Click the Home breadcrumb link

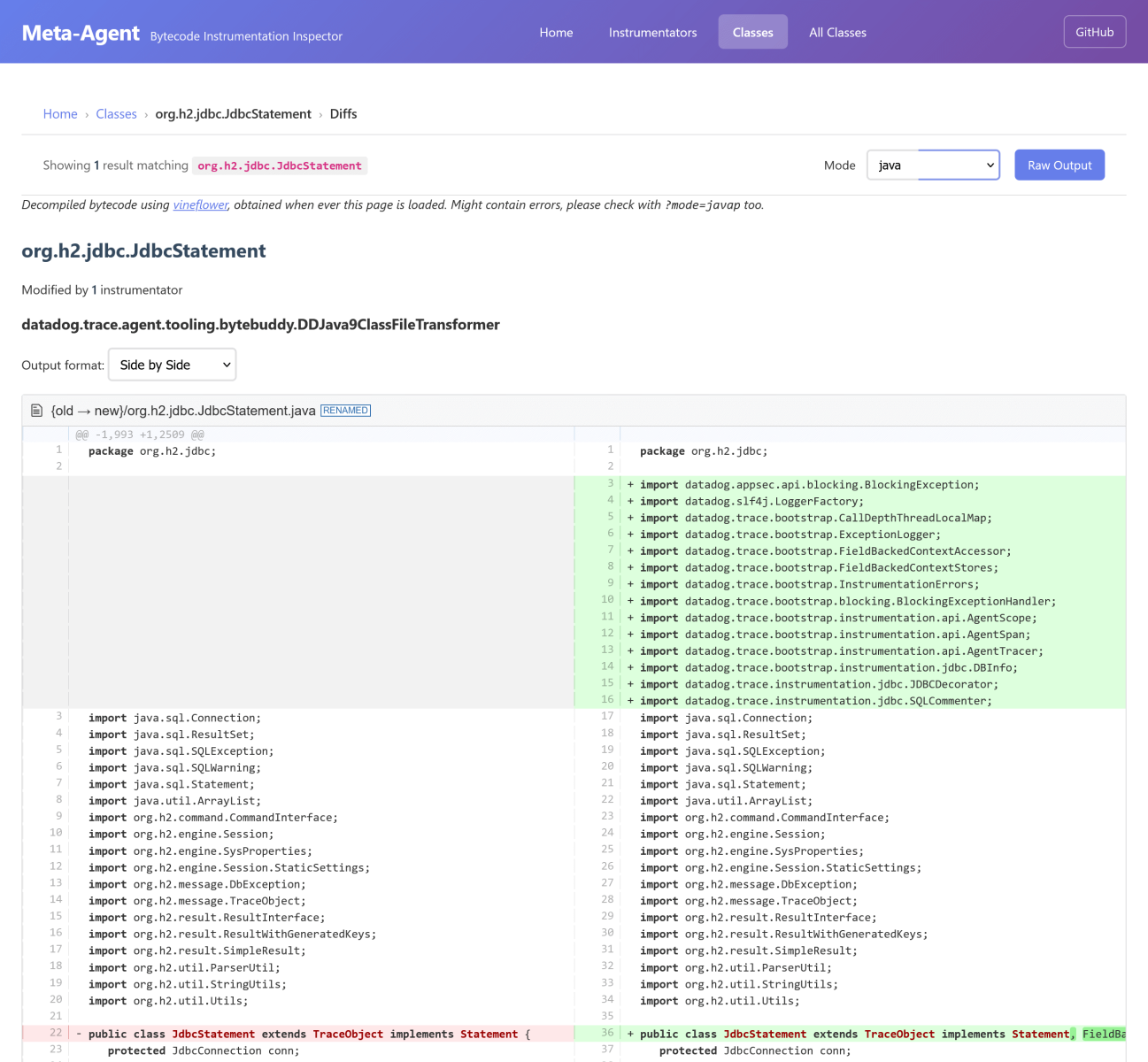pyautogui.click(x=60, y=114)
